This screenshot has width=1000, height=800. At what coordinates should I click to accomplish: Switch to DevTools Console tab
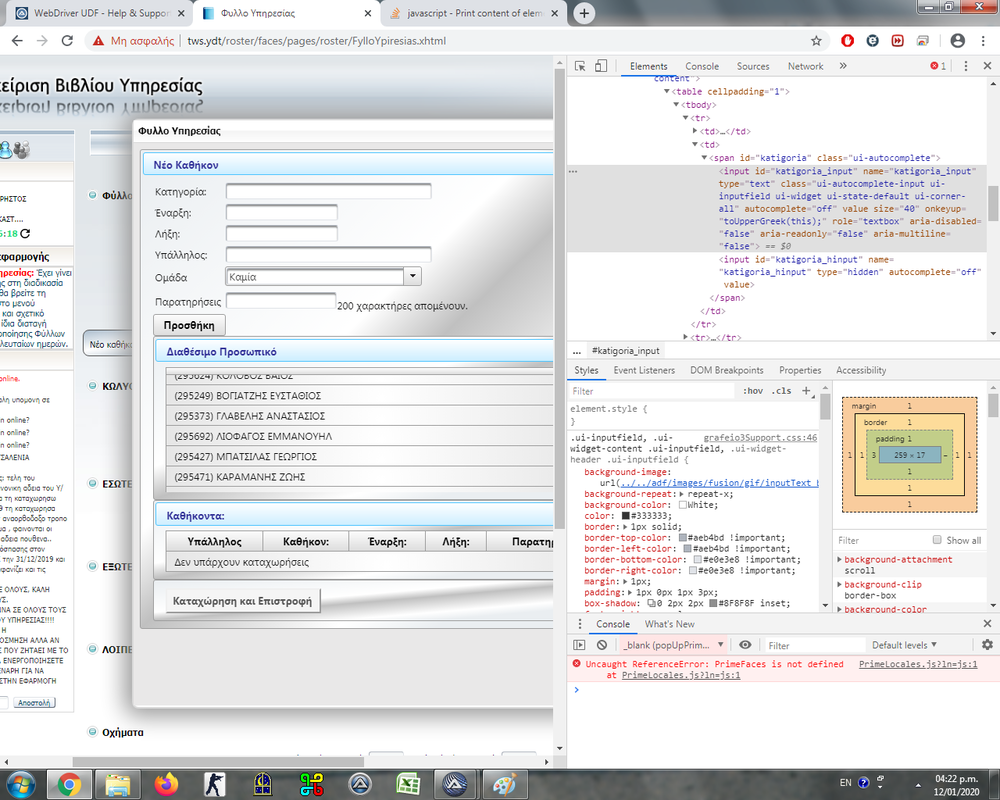pyautogui.click(x=702, y=66)
